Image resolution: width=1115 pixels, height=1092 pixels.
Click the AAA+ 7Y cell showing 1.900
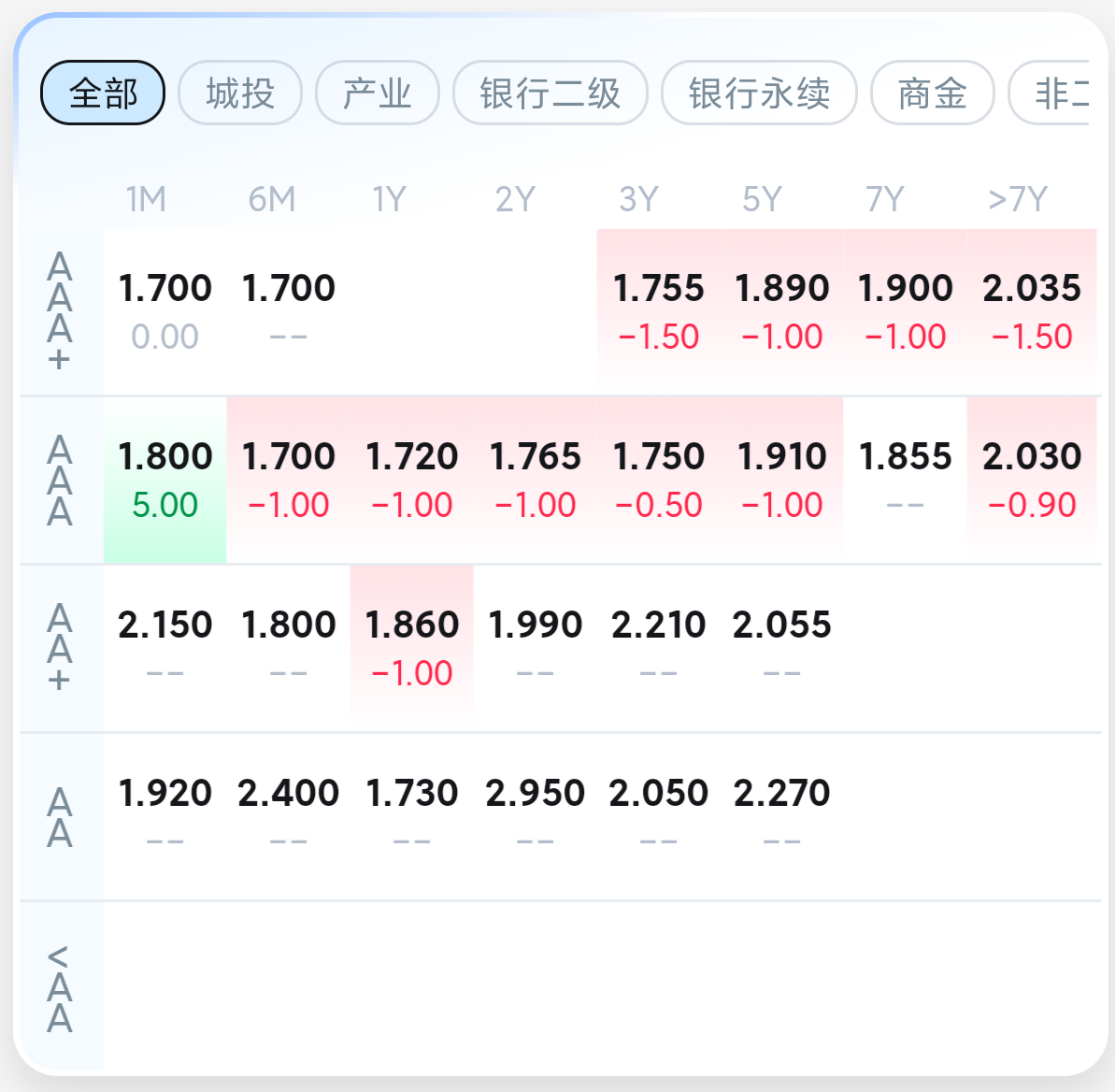[x=906, y=311]
